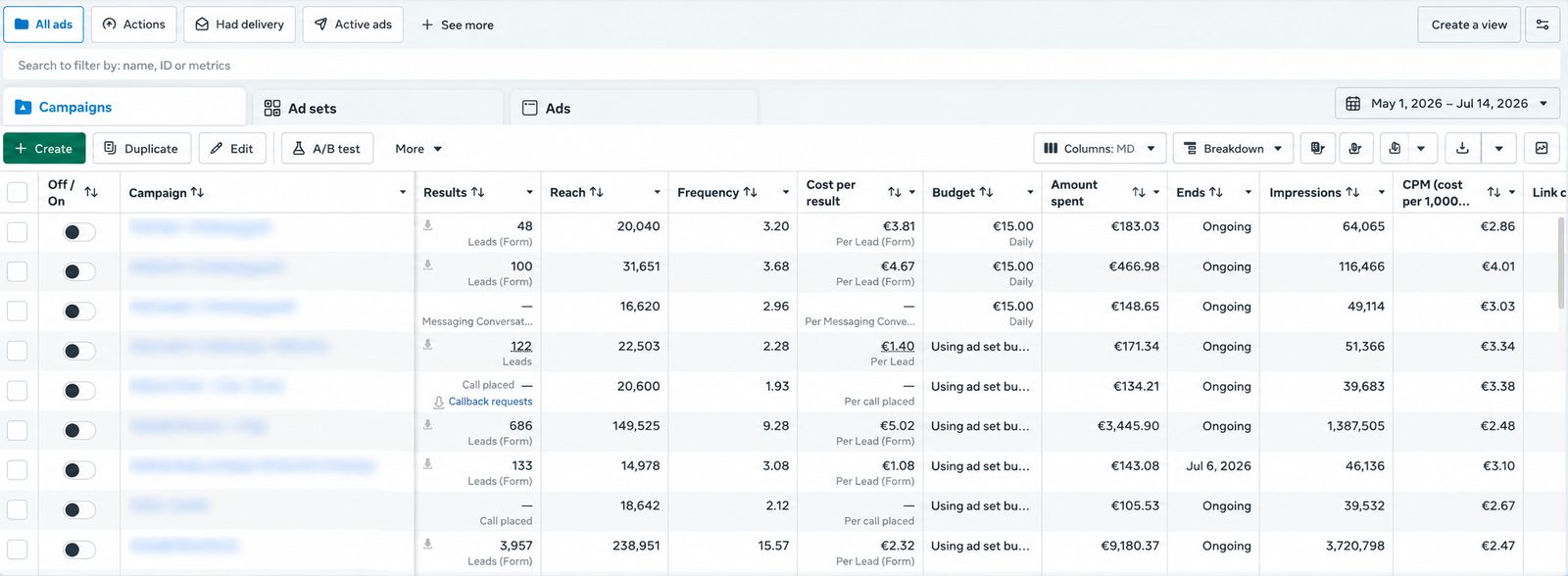The image size is (1568, 576).
Task: Click the search filter input field
Action: coord(782,66)
